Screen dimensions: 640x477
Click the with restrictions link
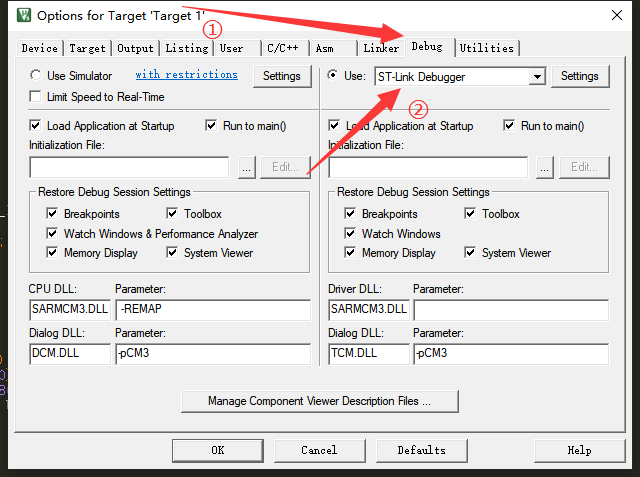(186, 75)
